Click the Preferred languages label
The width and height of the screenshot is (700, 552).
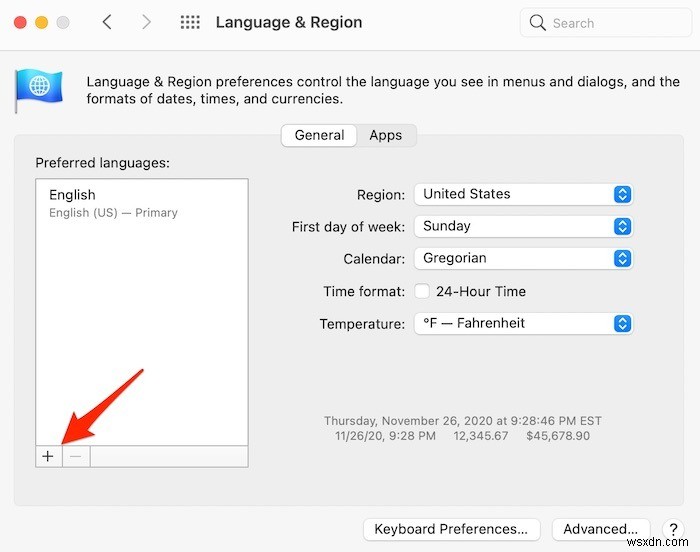[x=103, y=163]
